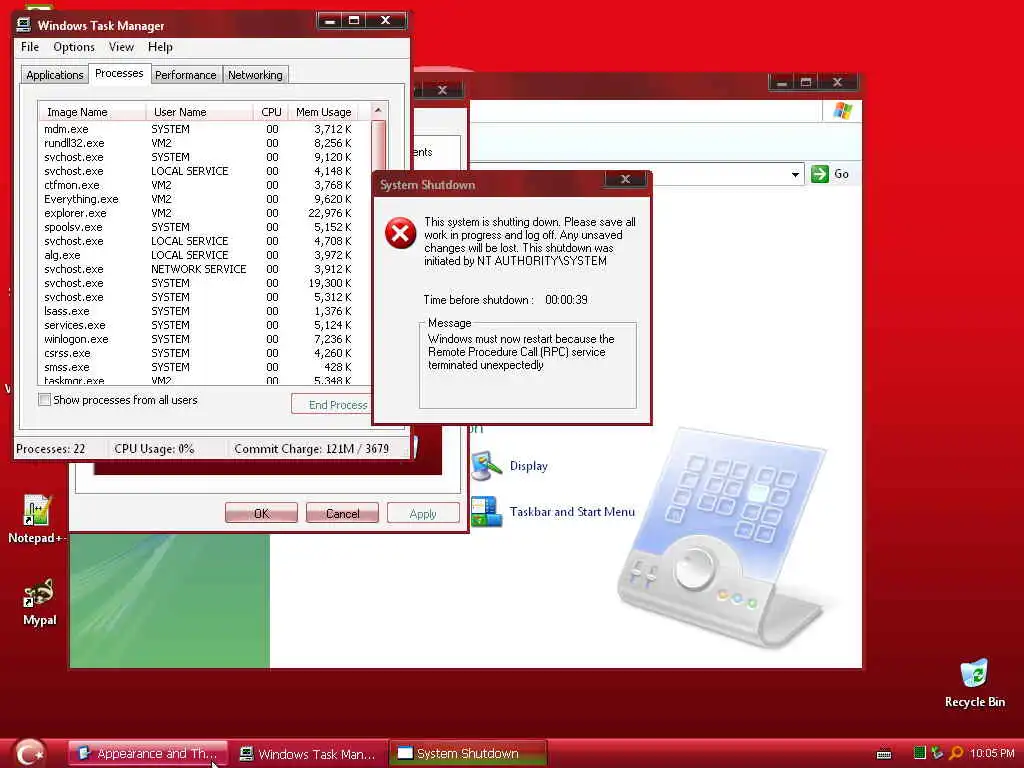Close the System Shutdown dialog
Viewport: 1024px width, 768px height.
[x=625, y=179]
